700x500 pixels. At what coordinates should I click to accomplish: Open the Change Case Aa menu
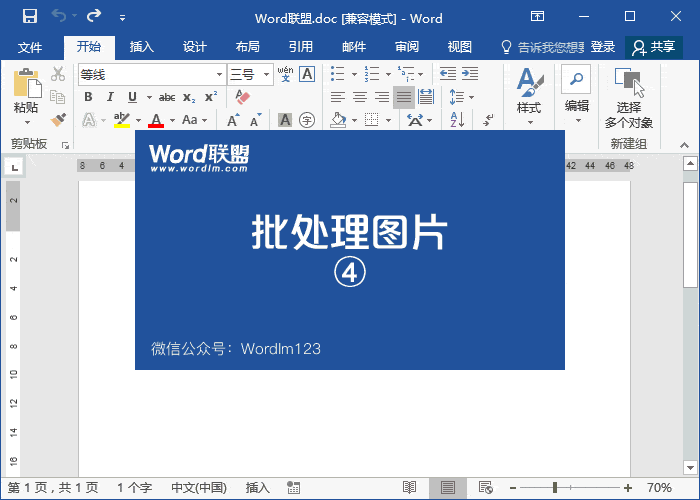coord(194,120)
